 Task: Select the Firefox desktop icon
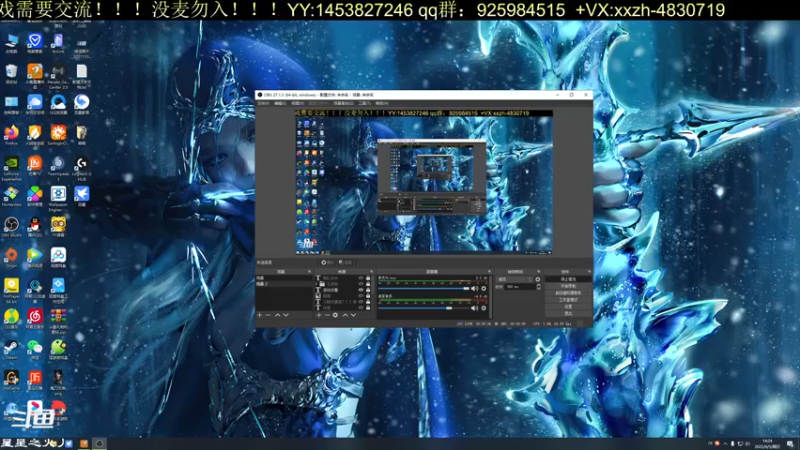click(x=11, y=135)
